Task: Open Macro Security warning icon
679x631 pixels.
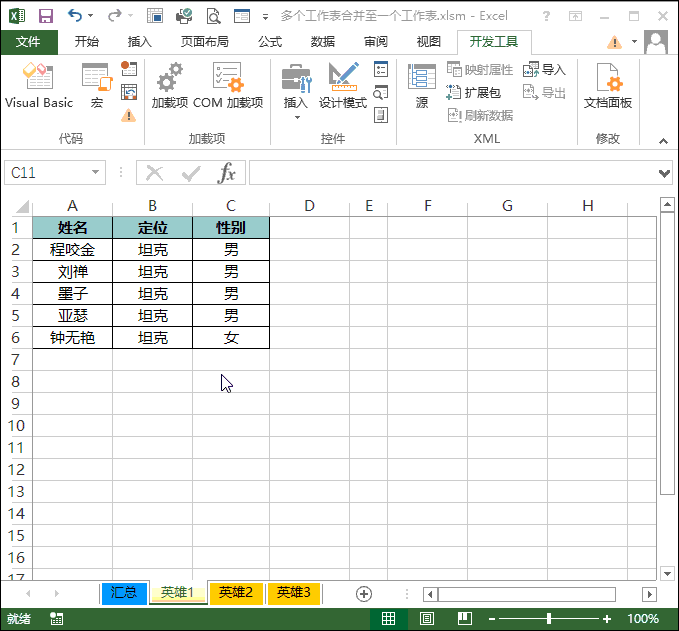Action: point(129,115)
